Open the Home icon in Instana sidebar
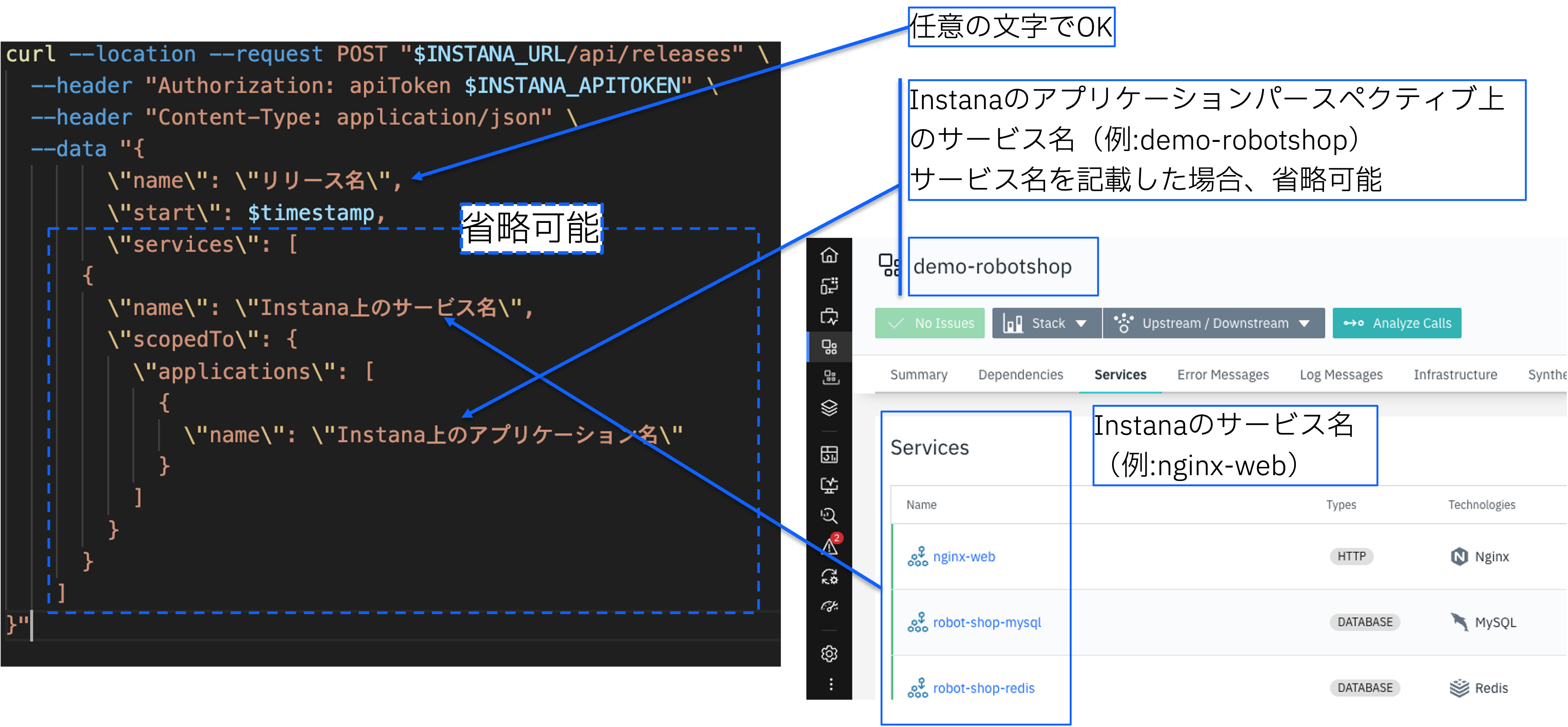This screenshot has width=1568, height=727. coord(829,256)
